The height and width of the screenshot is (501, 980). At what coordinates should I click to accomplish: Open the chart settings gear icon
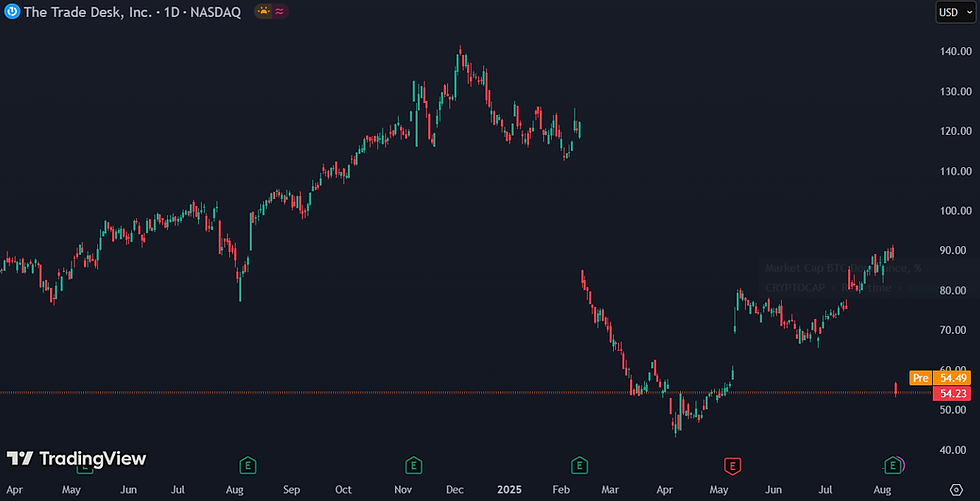956,489
